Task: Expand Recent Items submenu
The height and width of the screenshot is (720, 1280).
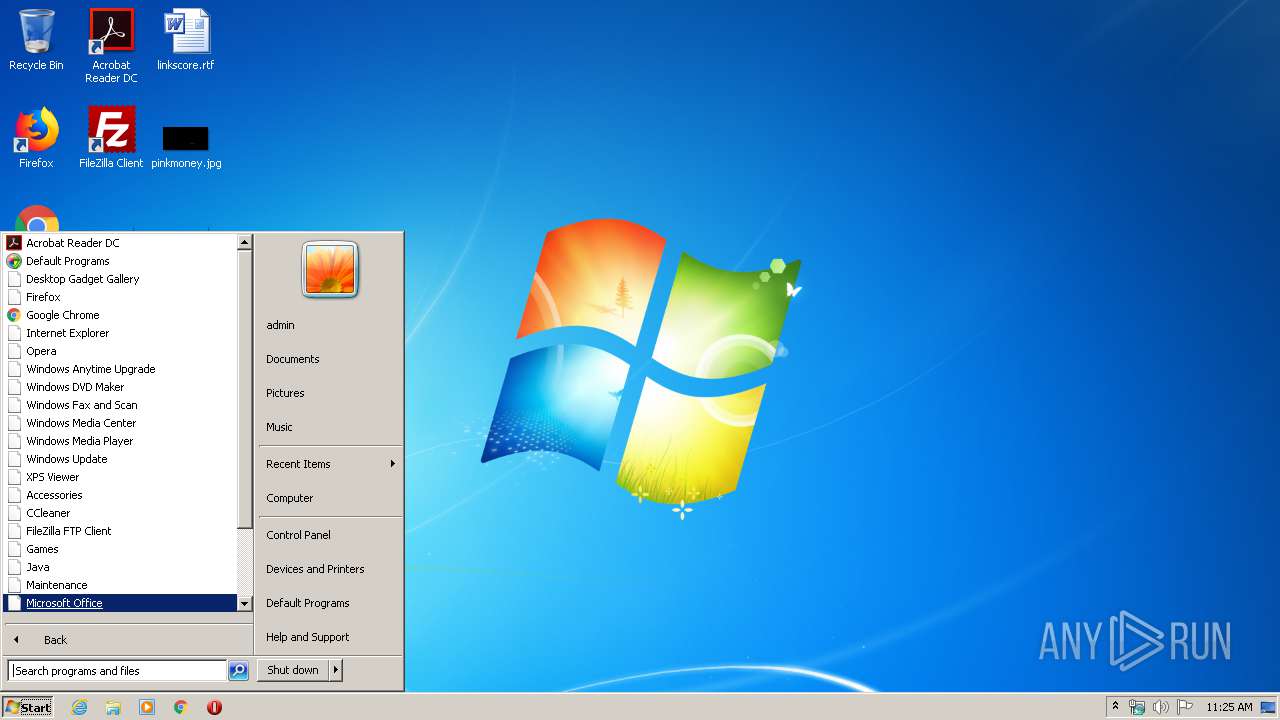Action: [x=330, y=464]
